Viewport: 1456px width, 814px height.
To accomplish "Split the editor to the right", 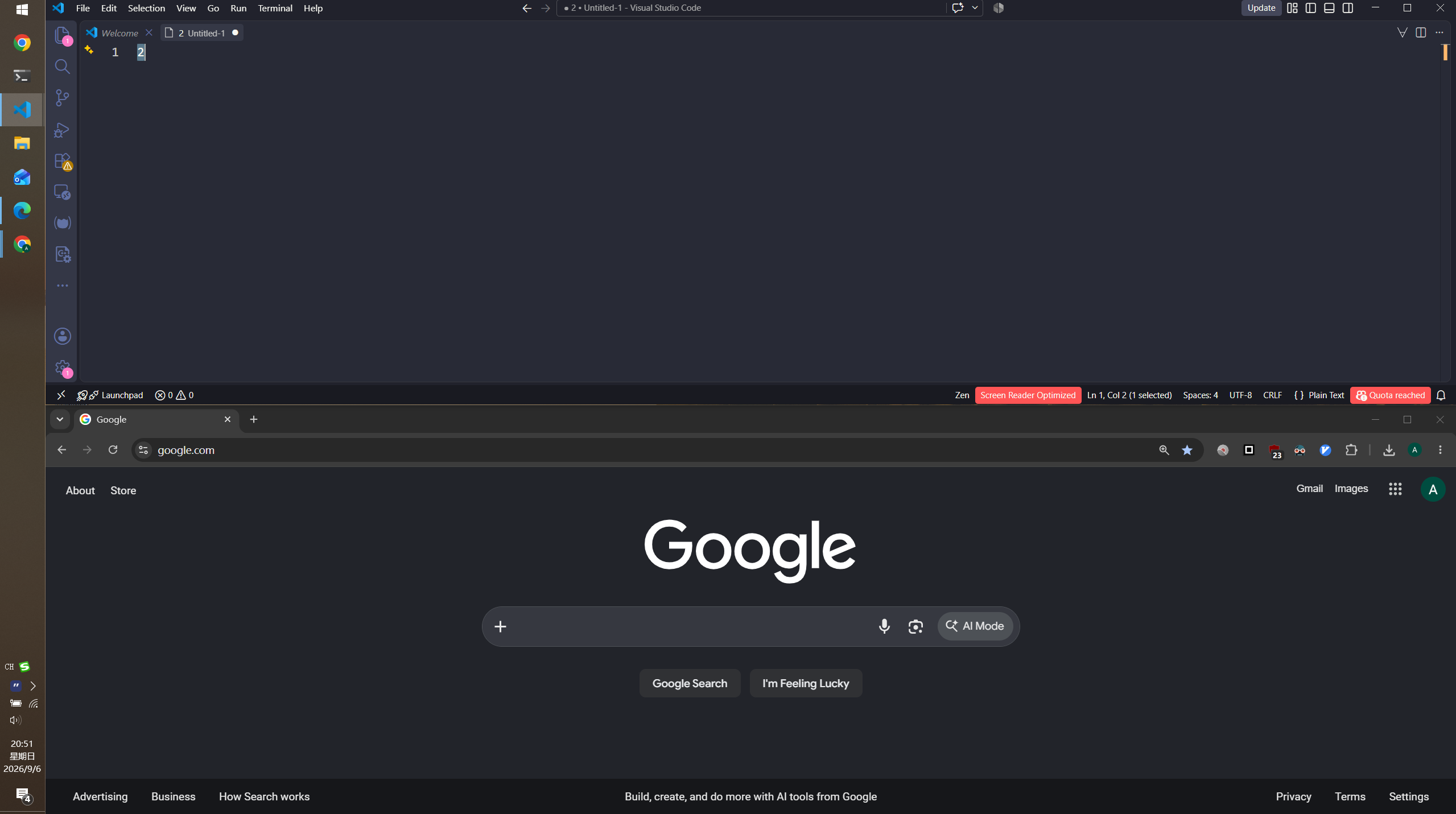I will pyautogui.click(x=1421, y=32).
